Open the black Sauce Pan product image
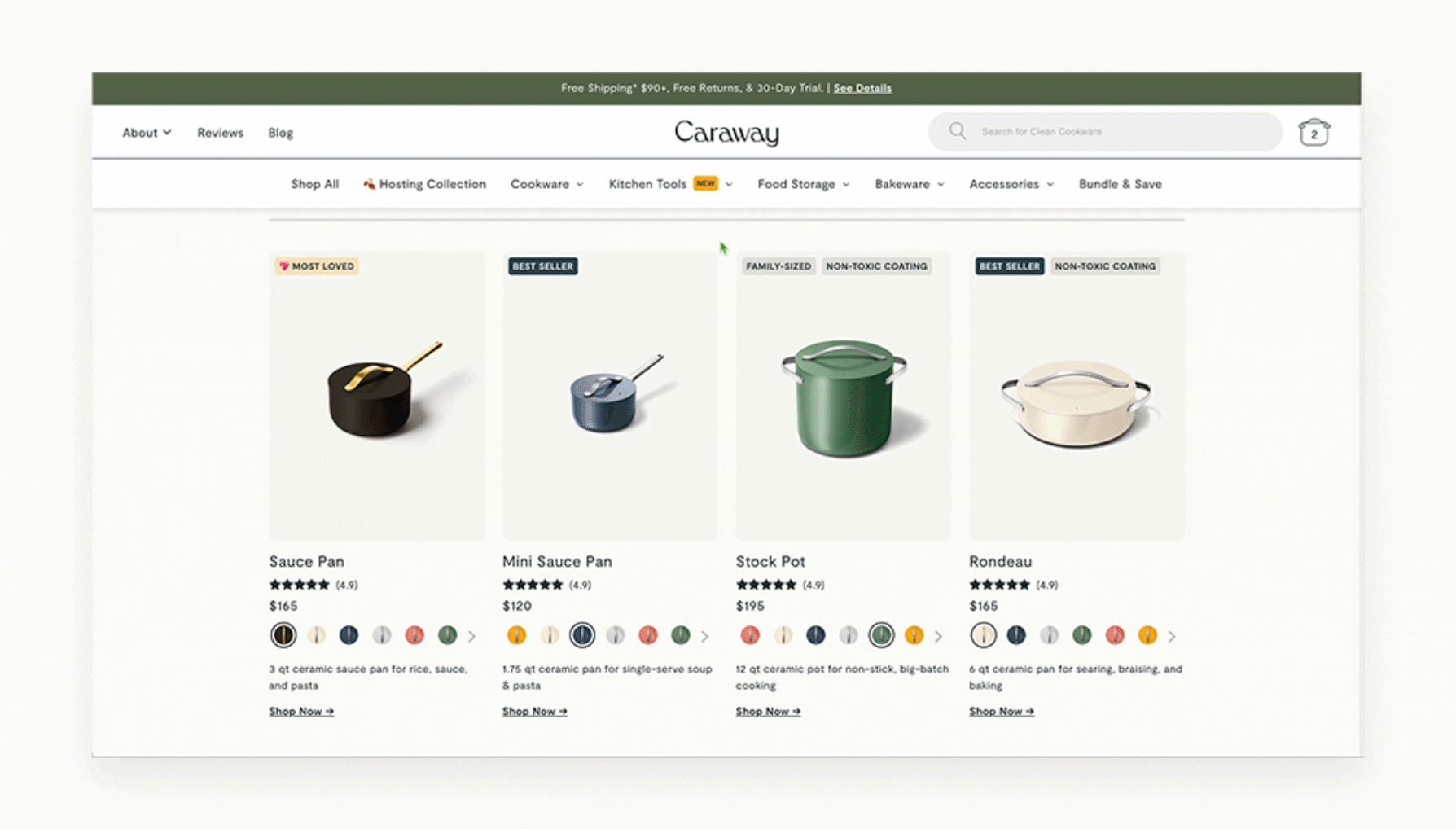Screen dimensions: 1456x829 coord(377,395)
